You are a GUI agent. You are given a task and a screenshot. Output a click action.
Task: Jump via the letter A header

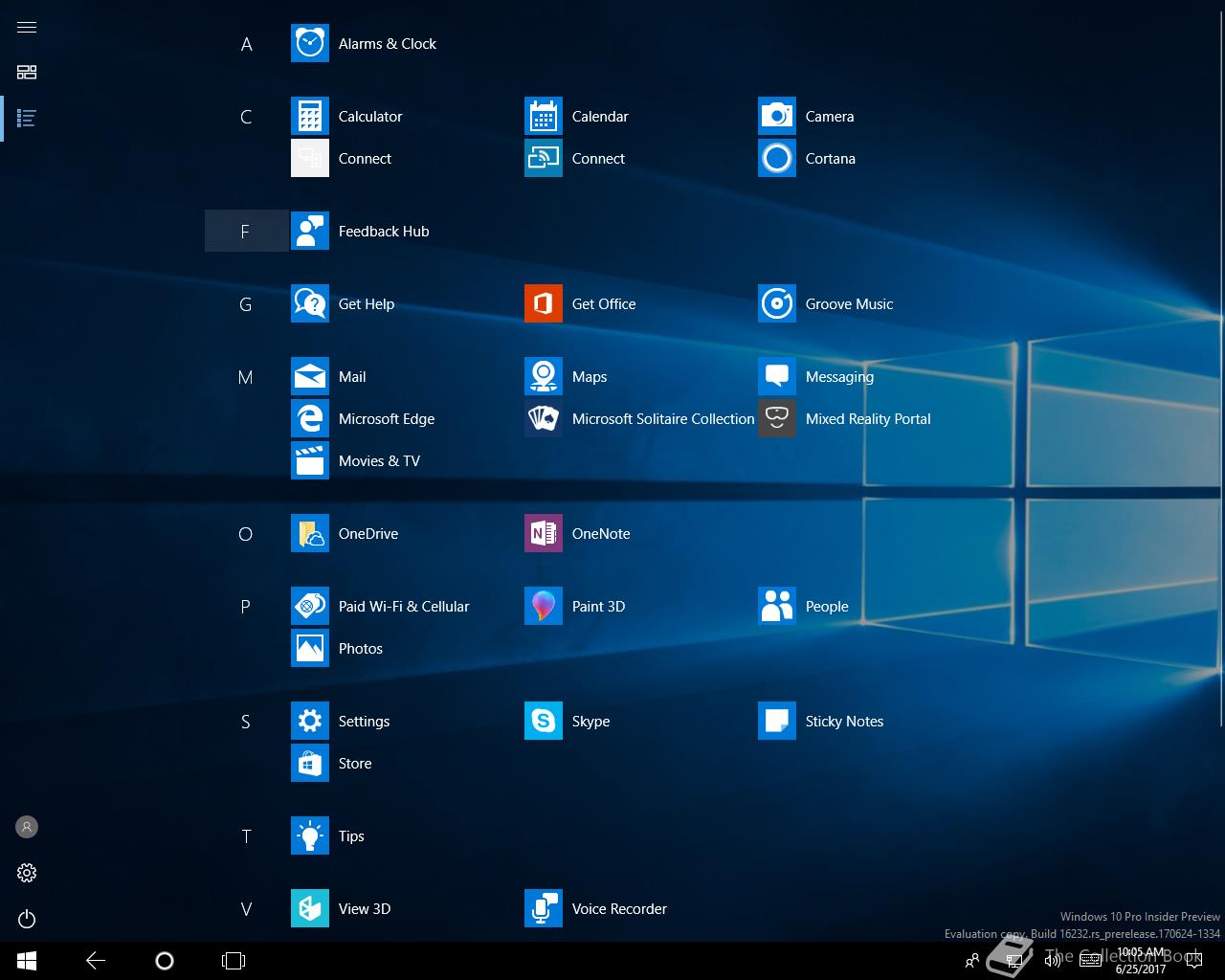(x=246, y=44)
